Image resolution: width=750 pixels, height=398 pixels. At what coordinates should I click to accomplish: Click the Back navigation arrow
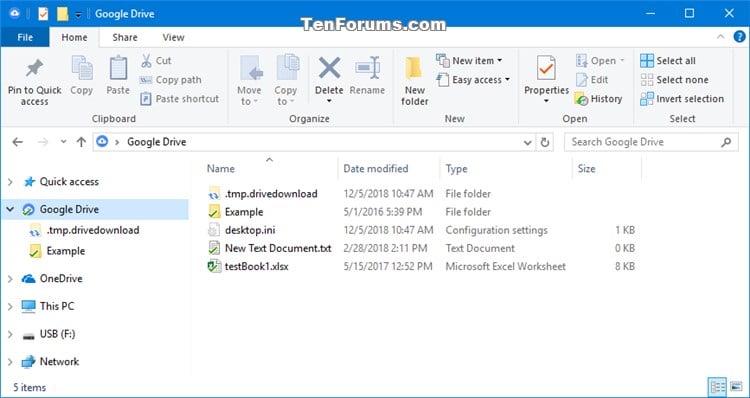tap(18, 142)
